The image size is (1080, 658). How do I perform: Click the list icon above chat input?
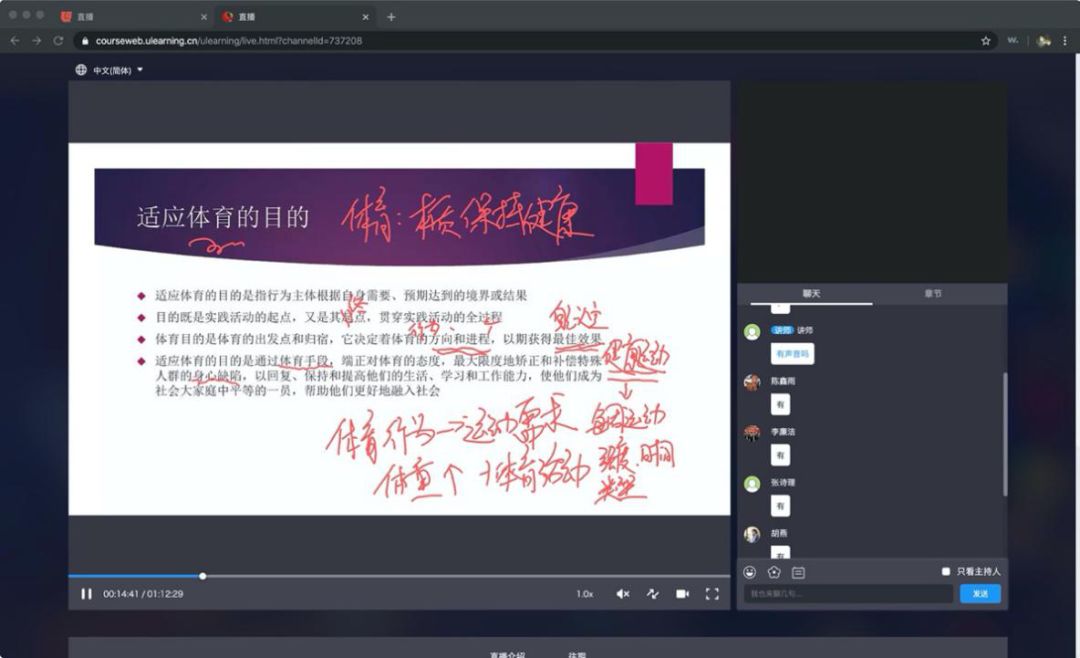798,572
